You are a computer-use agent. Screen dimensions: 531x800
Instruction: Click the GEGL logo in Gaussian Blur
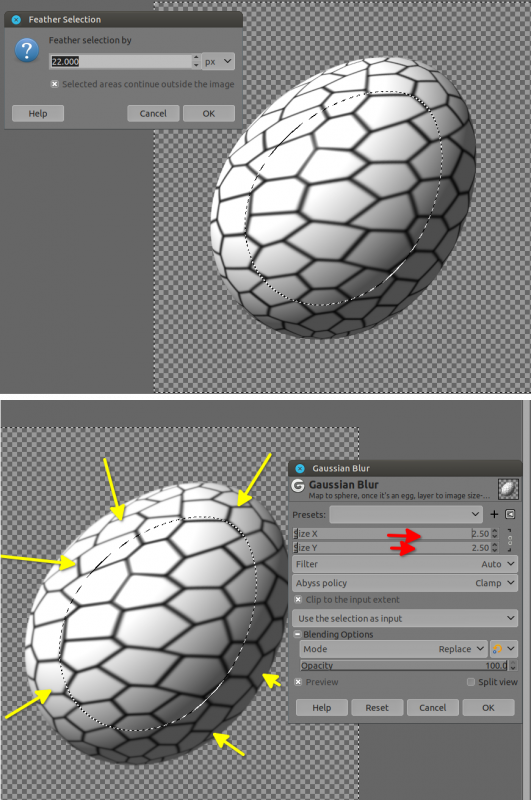tap(298, 486)
